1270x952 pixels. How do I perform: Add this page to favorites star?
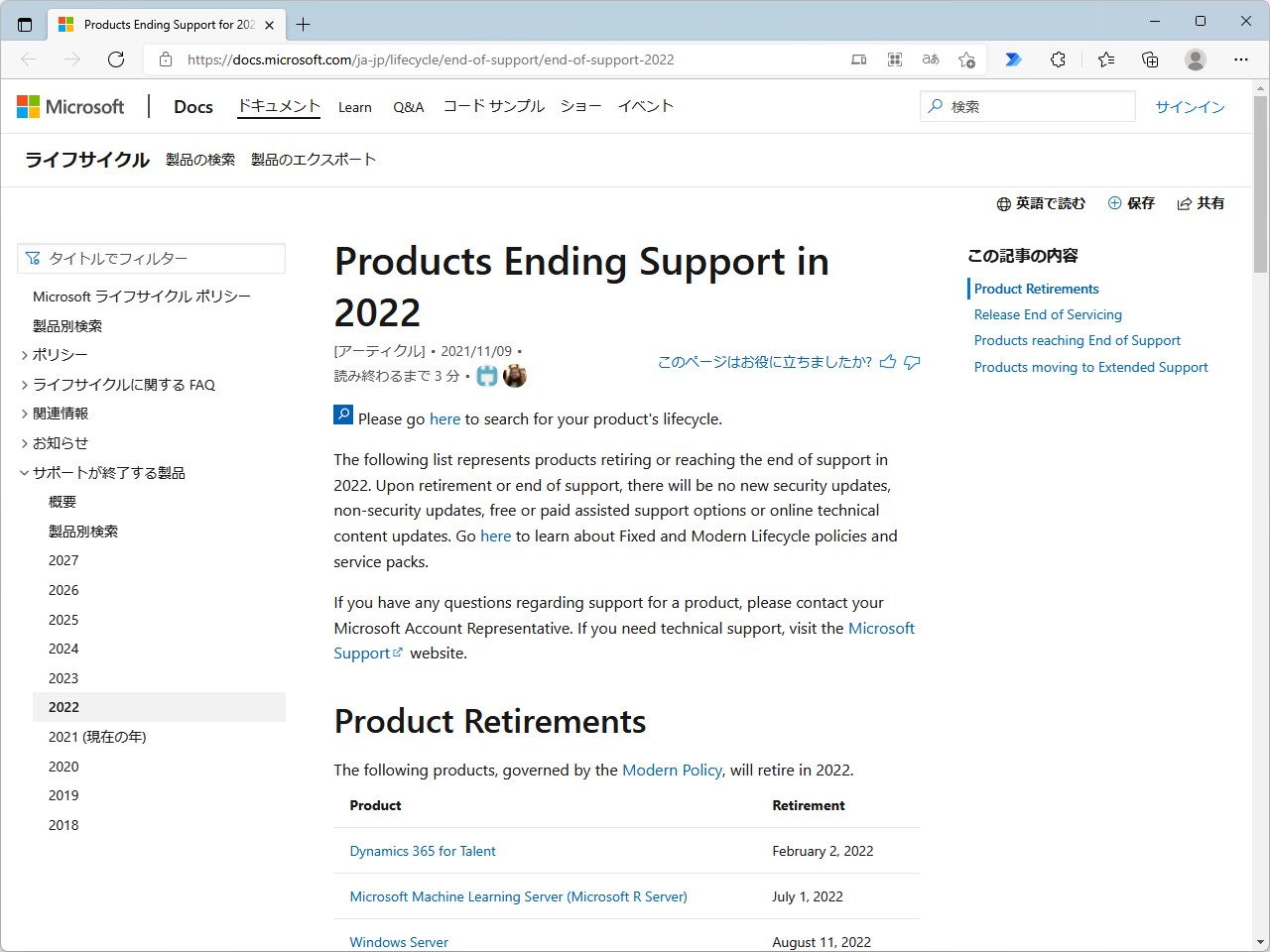pos(966,59)
